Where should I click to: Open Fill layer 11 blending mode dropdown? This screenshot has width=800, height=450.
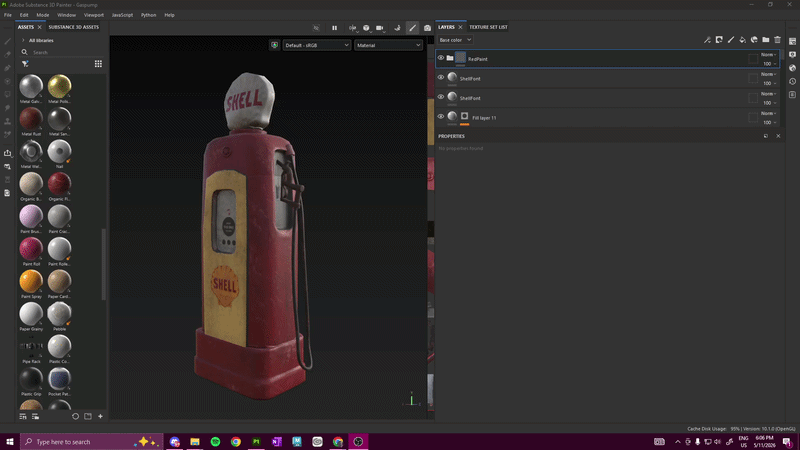pyautogui.click(x=768, y=113)
